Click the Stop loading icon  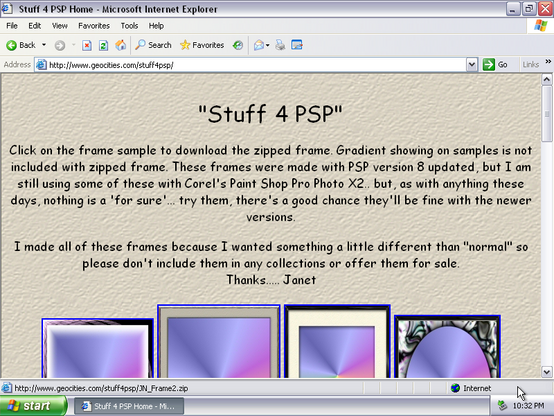(87, 45)
